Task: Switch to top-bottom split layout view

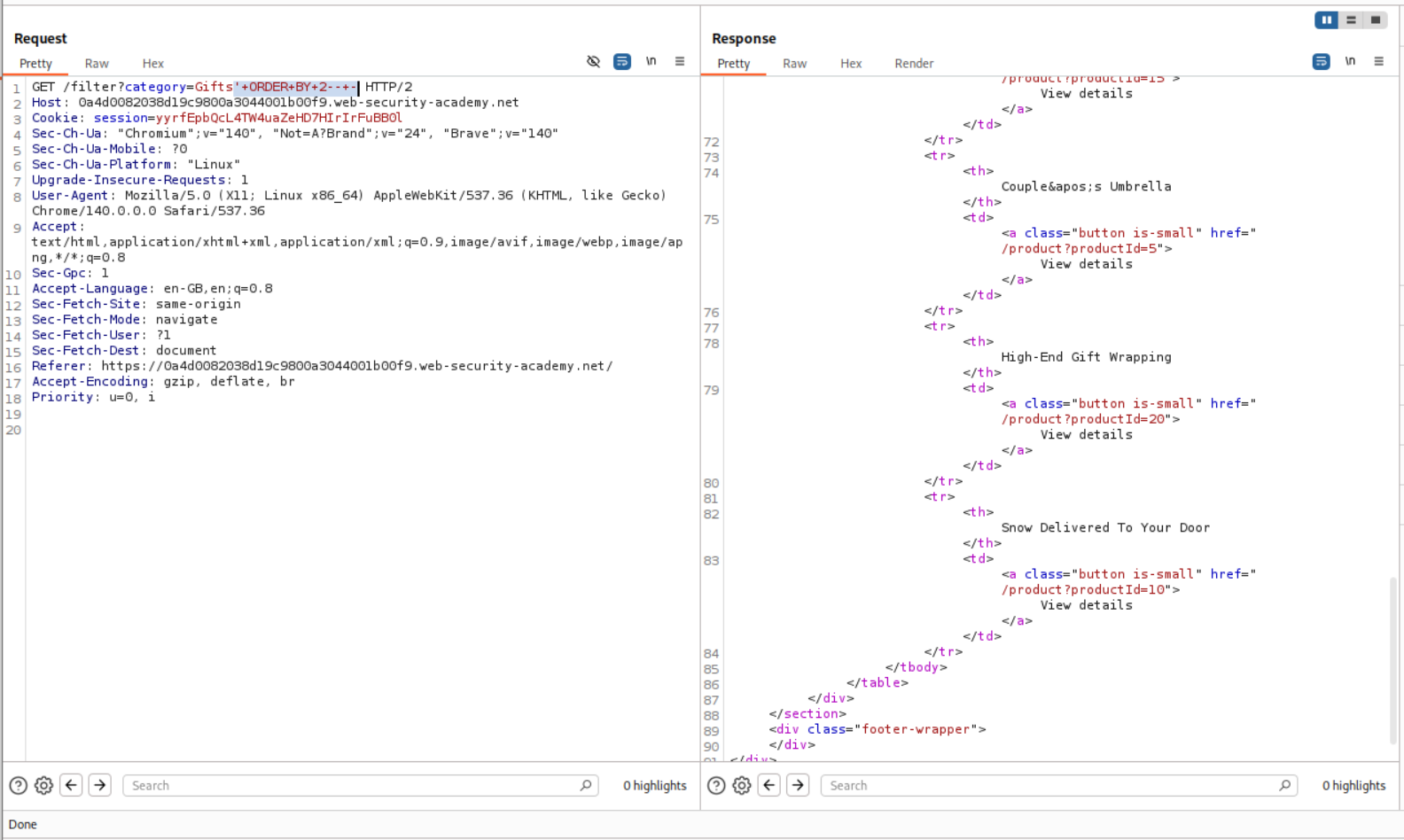Action: (1351, 20)
